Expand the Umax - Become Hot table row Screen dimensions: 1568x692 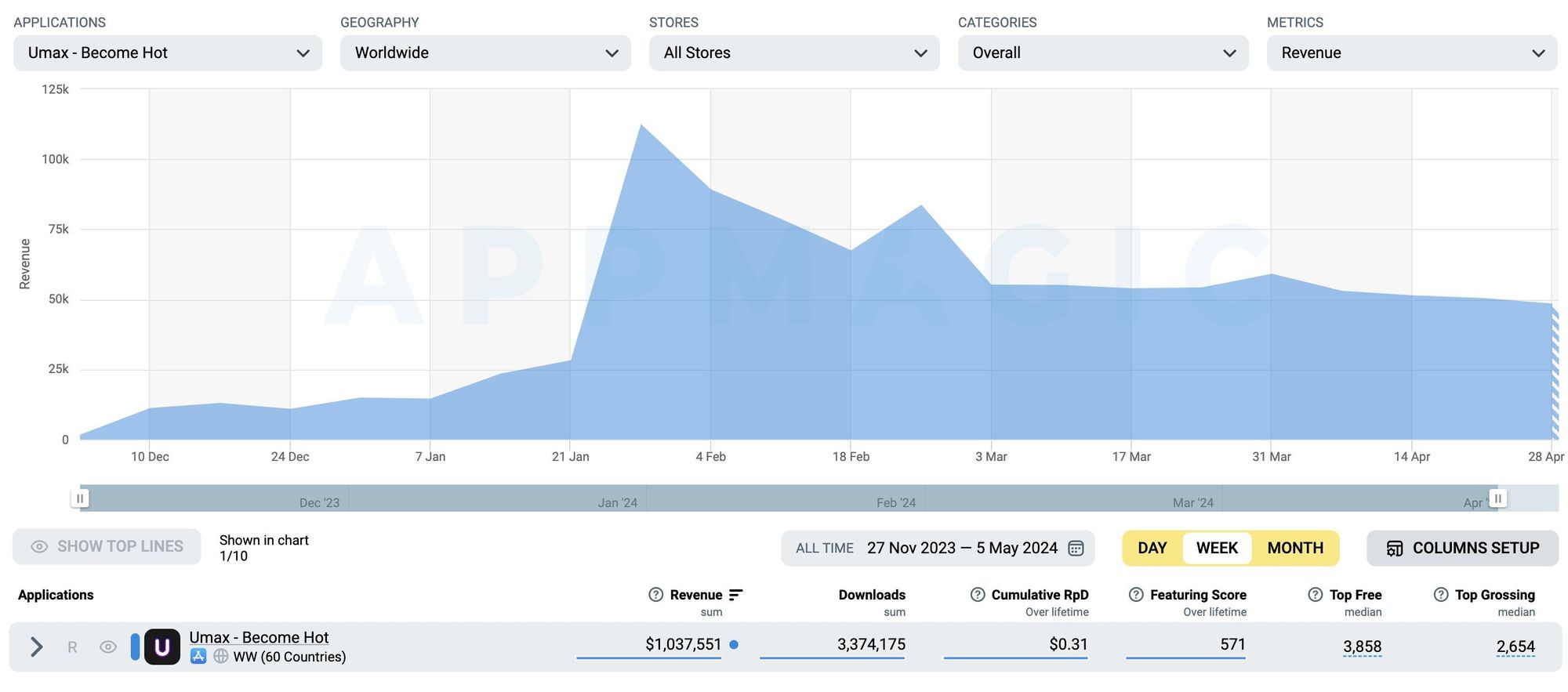[36, 647]
